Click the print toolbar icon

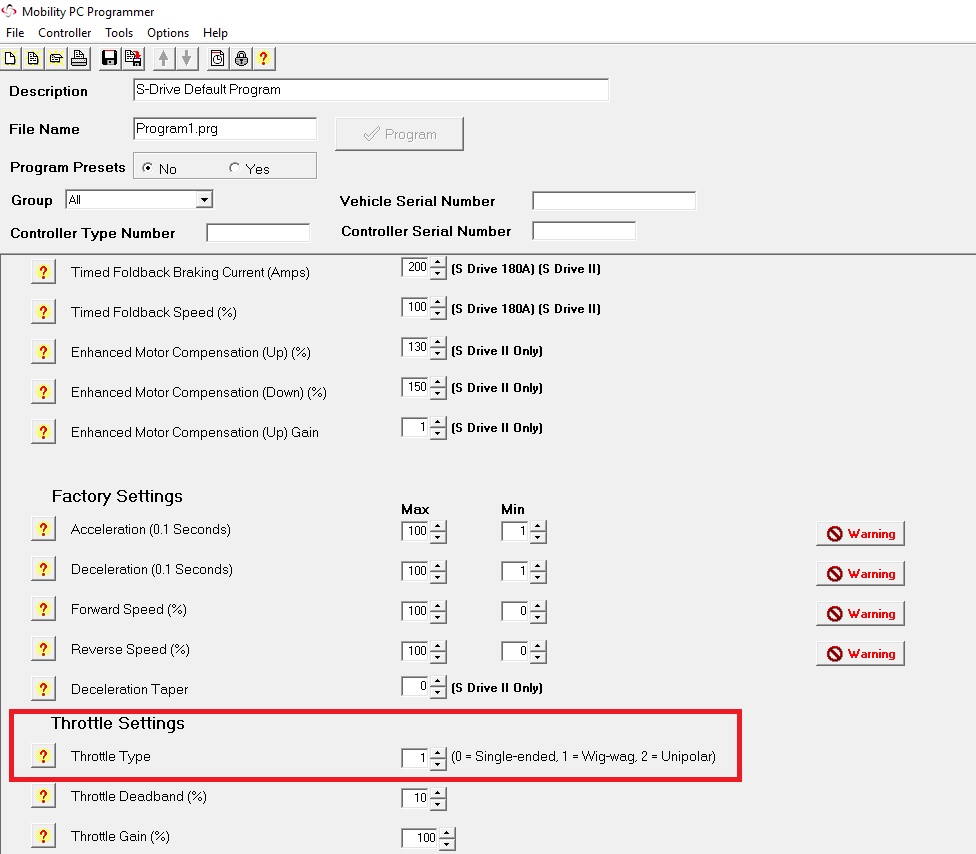(78, 58)
